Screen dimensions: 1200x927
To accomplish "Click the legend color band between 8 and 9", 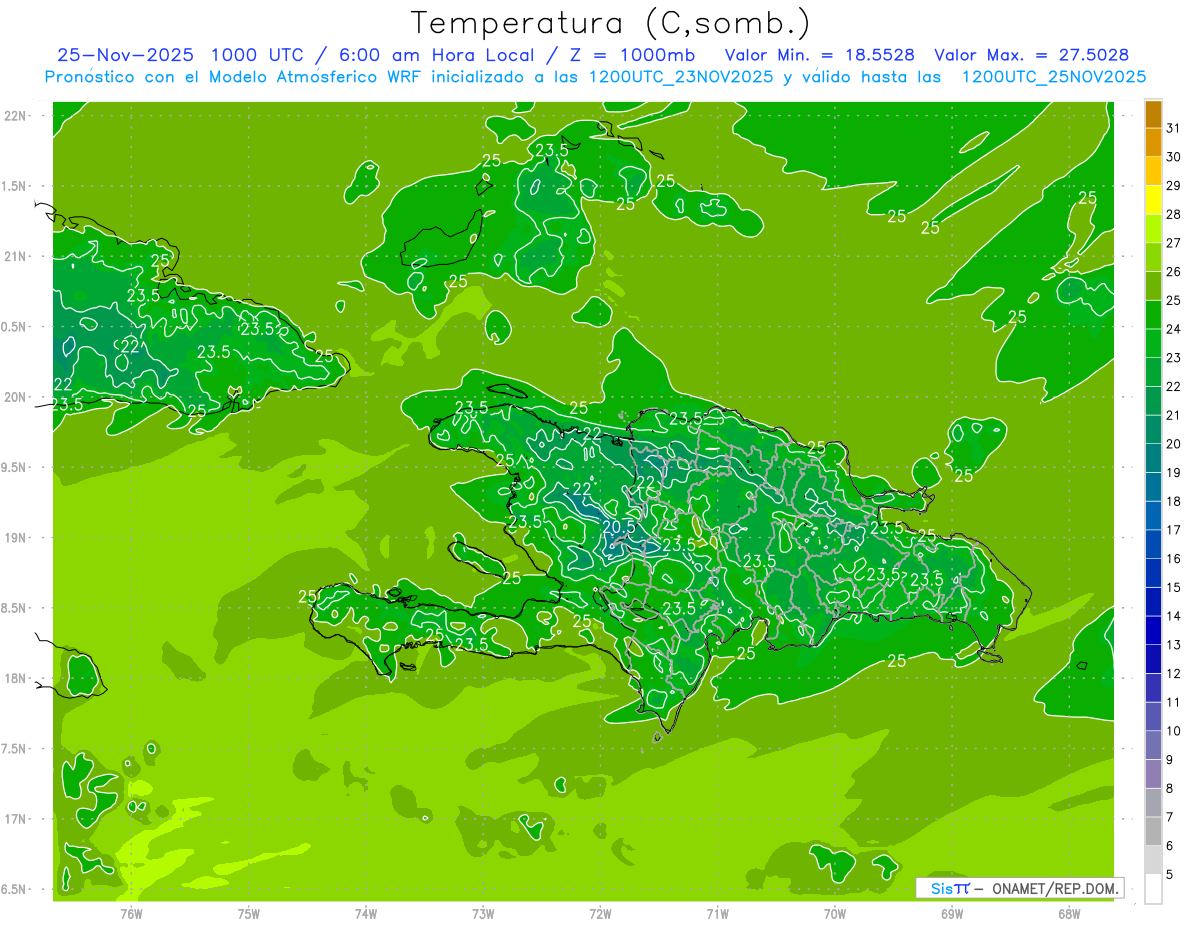I will pos(1153,774).
